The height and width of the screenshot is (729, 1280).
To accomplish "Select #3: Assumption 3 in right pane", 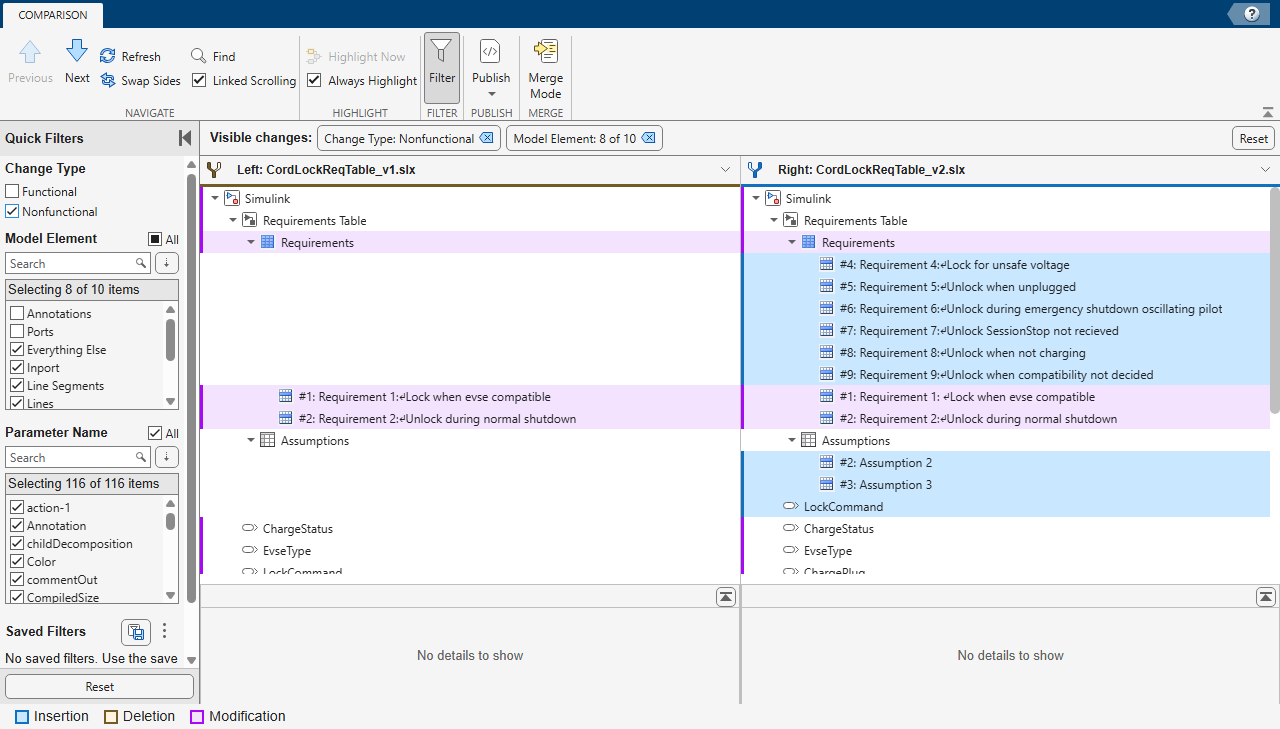I will coord(1005,485).
